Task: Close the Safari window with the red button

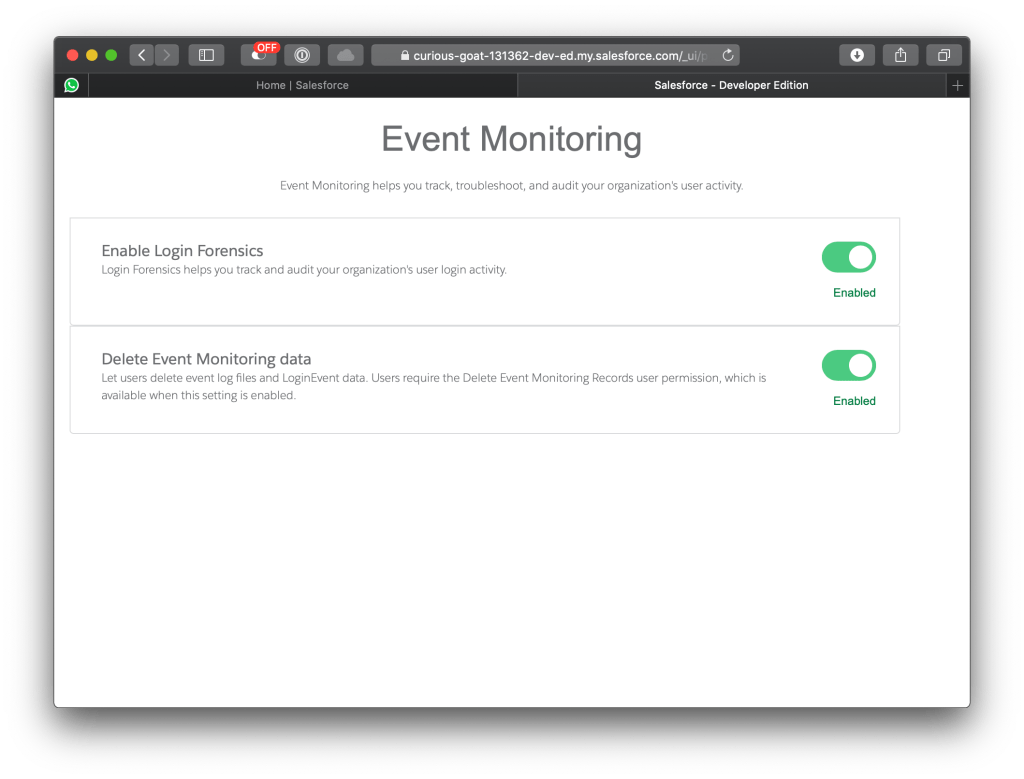Action: coord(72,55)
